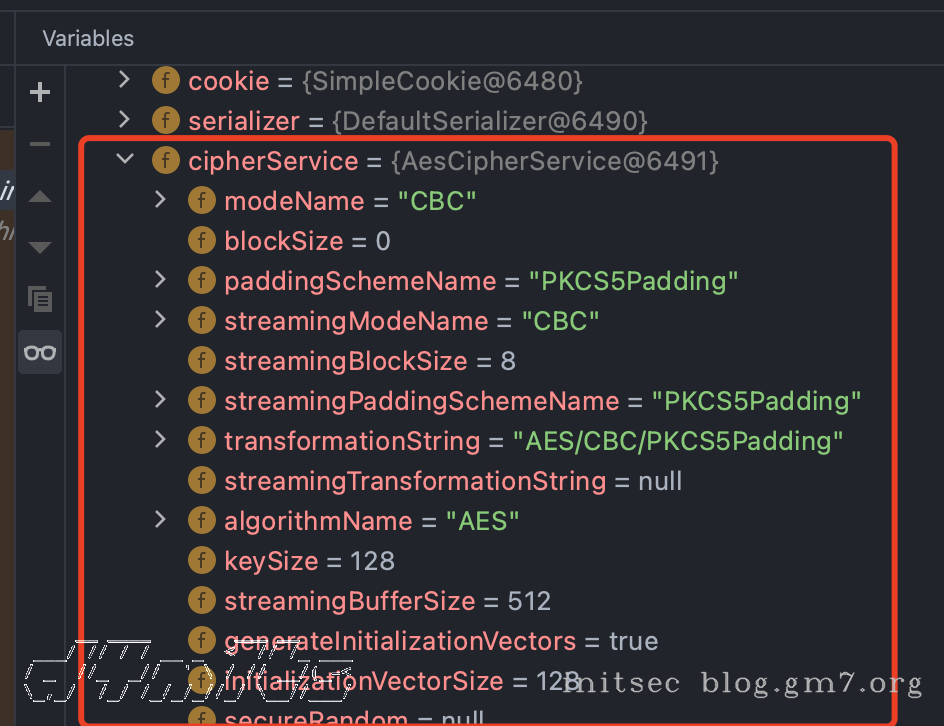Select the streamingBlockSize = 8 row

pos(370,361)
